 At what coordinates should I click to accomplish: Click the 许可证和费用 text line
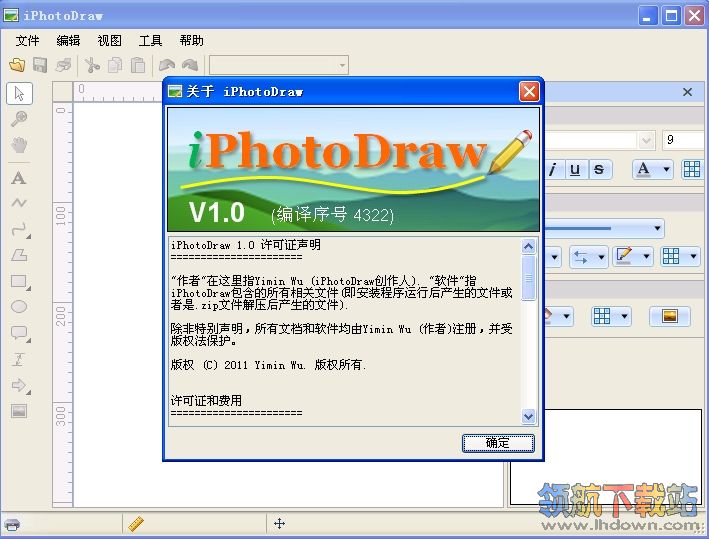206,401
